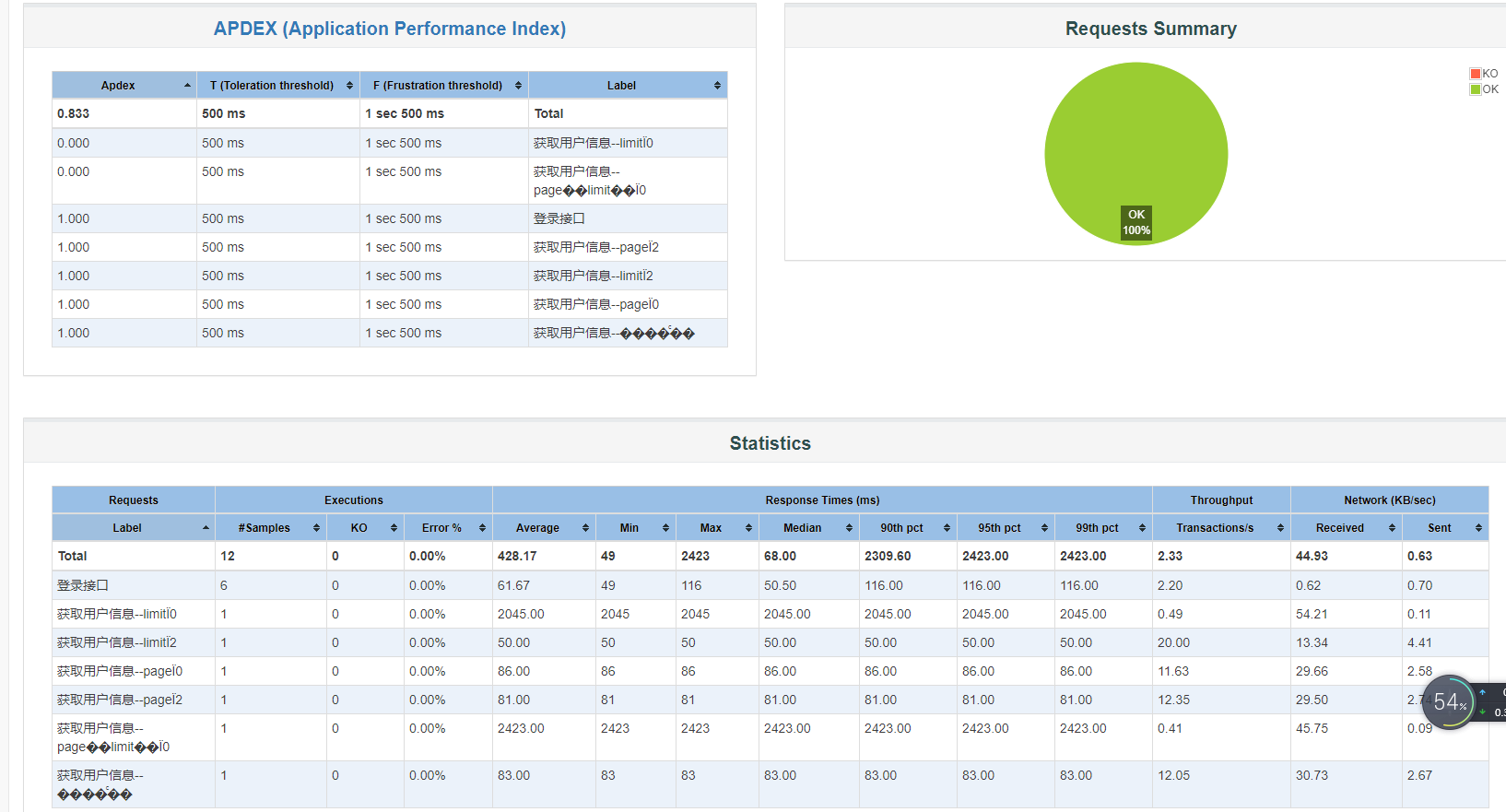The width and height of the screenshot is (1506, 812).
Task: Select Total error percentage 0.00%
Action: (x=428, y=556)
